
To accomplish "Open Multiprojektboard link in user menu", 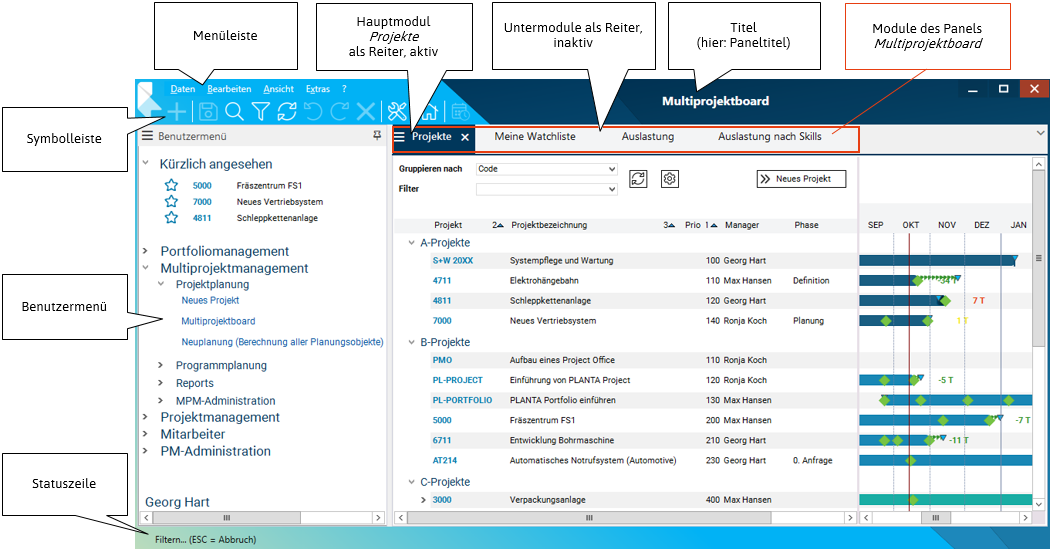I will pos(218,322).
